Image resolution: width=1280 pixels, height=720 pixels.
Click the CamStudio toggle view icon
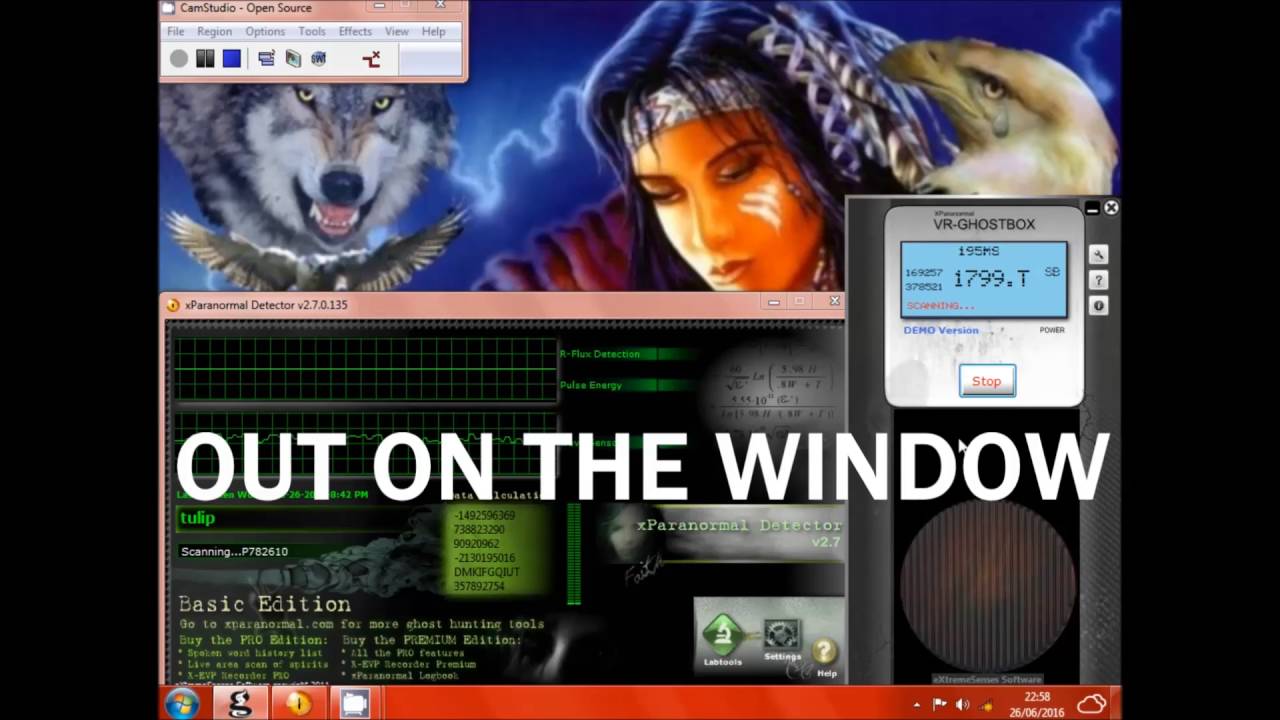click(x=266, y=59)
